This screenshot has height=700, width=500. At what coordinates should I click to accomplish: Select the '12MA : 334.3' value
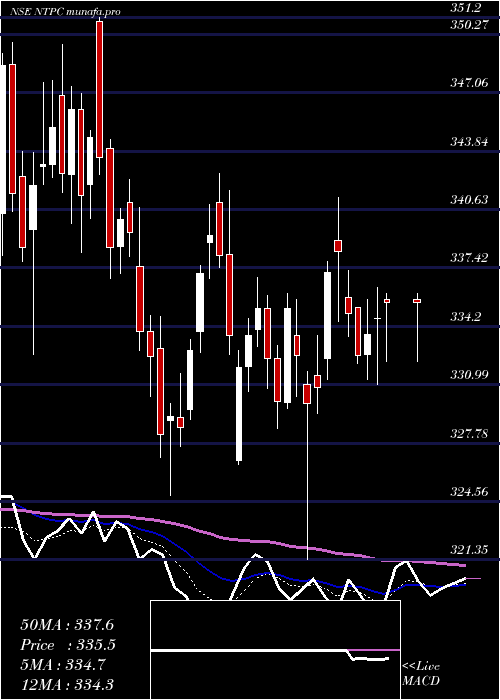tap(67, 684)
